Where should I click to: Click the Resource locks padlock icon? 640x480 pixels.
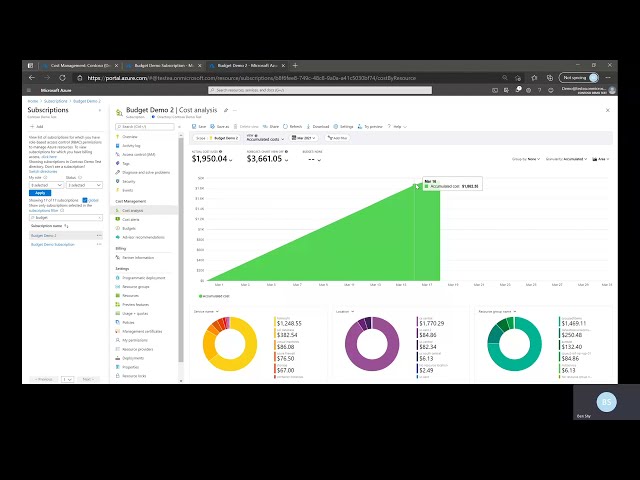[118, 376]
